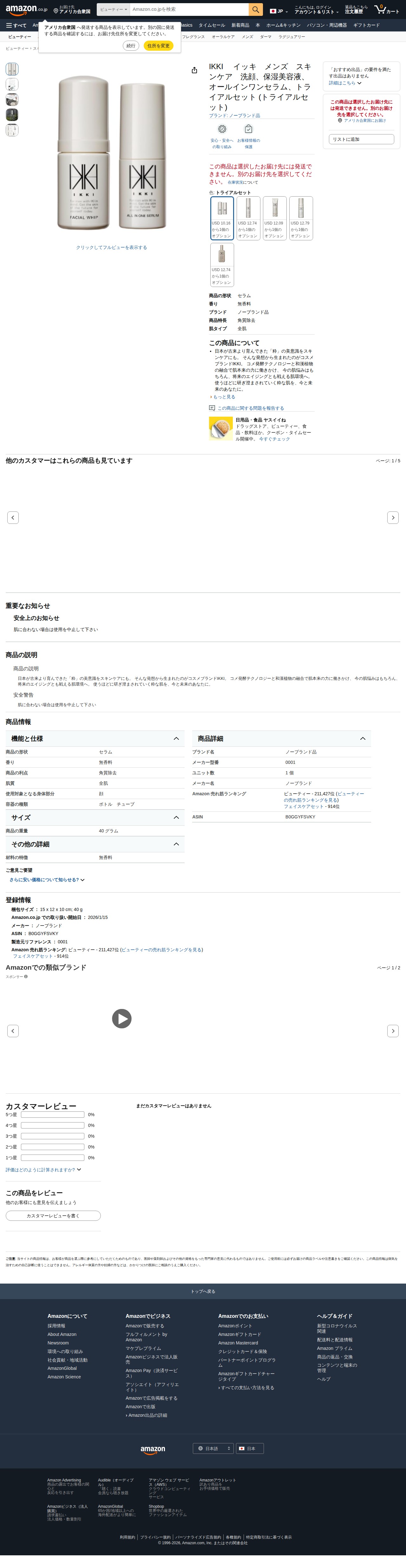Viewport: 406px width, 1568px height.
Task: Click the delivery location pin お届け先
Action: coord(72,10)
